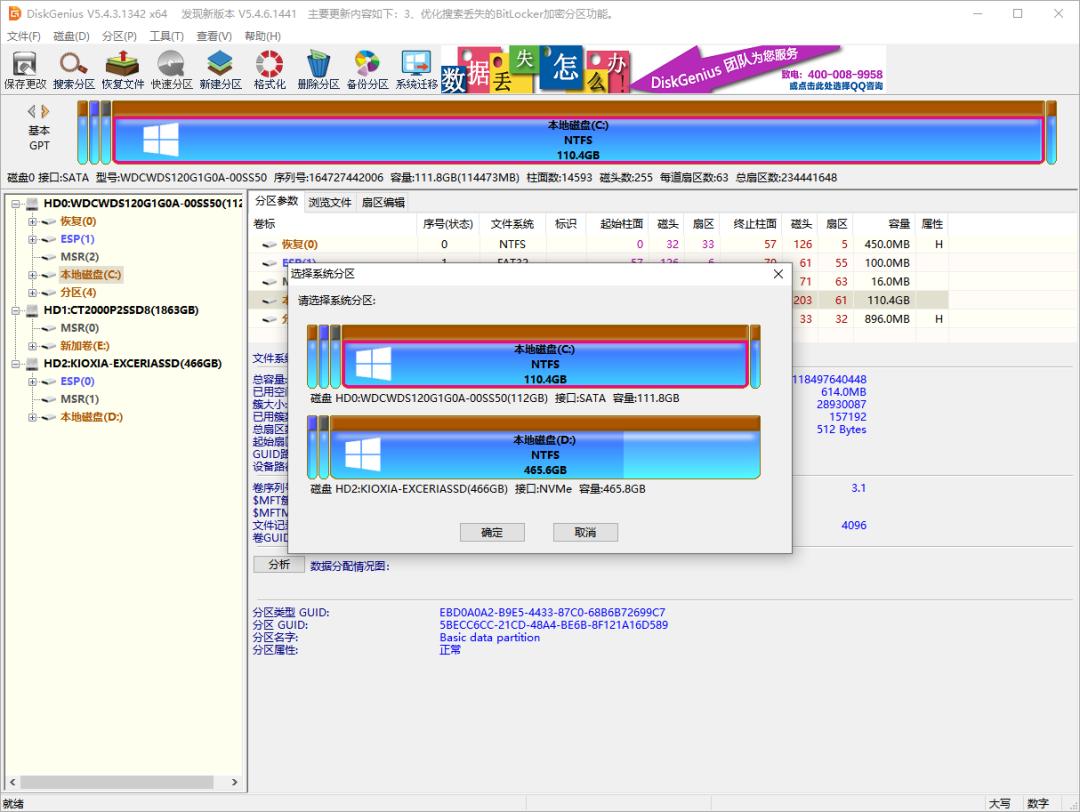Image resolution: width=1080 pixels, height=812 pixels.
Task: Click the 确定 button in the dialog
Action: 492,532
